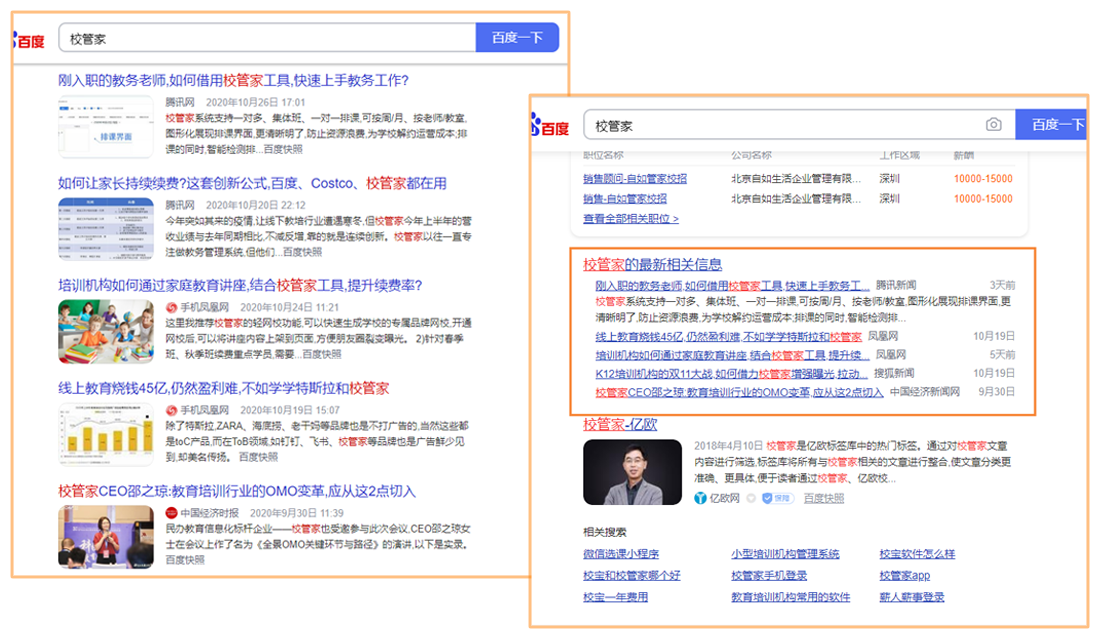This screenshot has width=1100, height=639.
Task: Open the 搜狐新闻 item K12培训机构的双11大战
Action: click(x=732, y=373)
